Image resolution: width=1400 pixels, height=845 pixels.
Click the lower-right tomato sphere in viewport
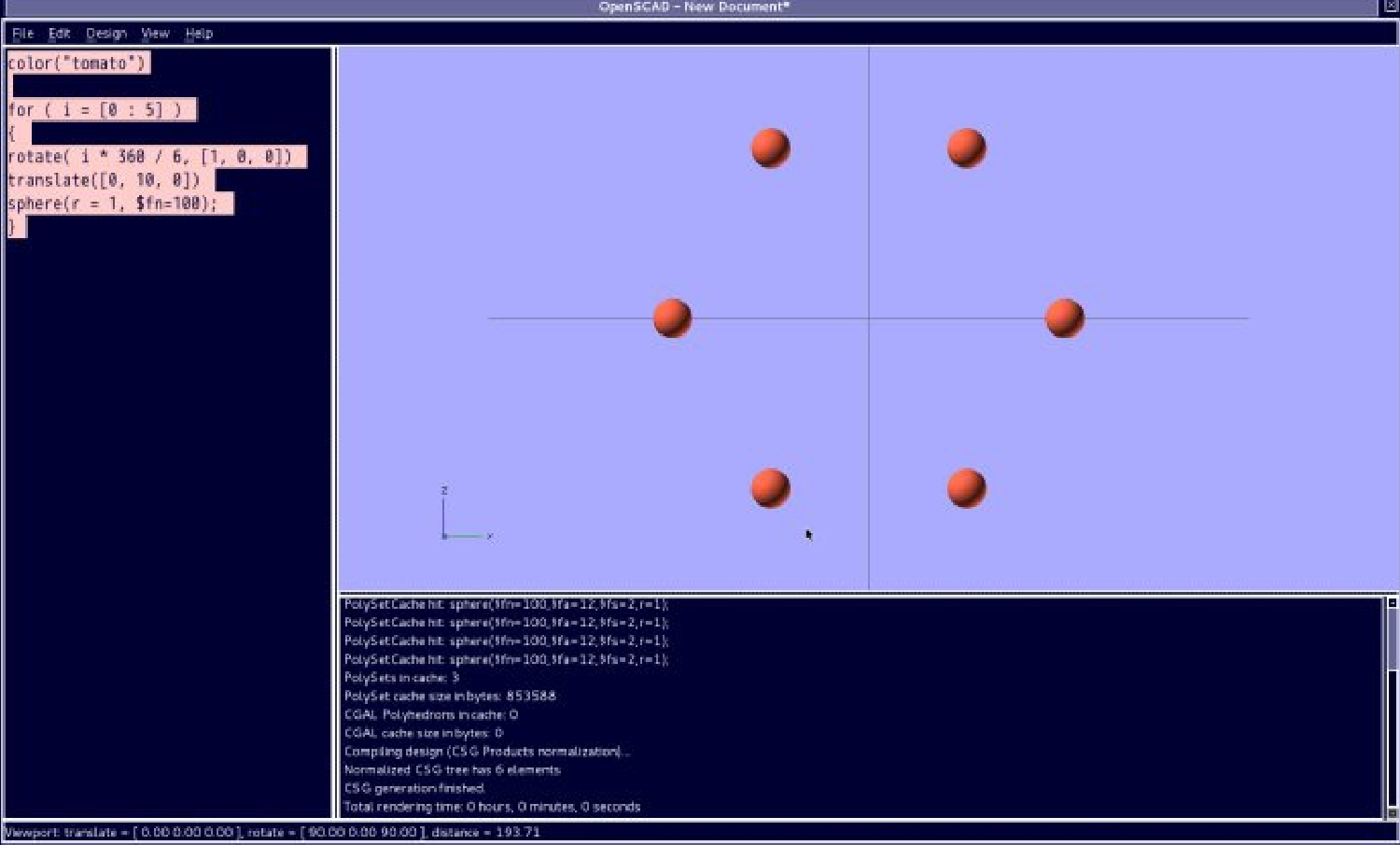pos(966,488)
